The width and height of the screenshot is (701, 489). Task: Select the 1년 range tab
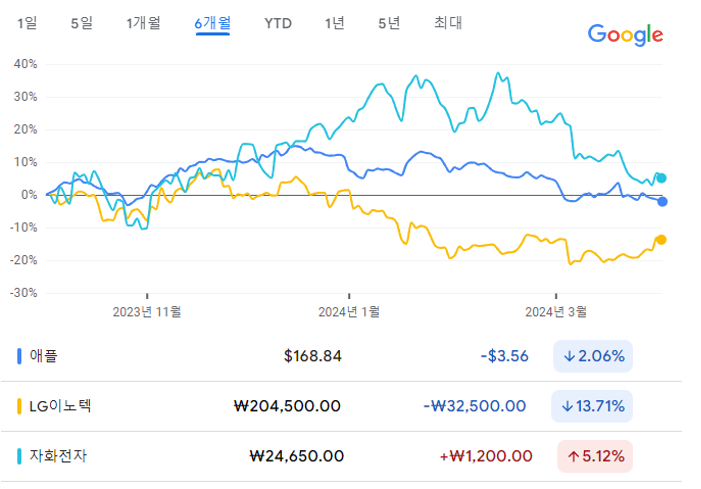coord(334,23)
